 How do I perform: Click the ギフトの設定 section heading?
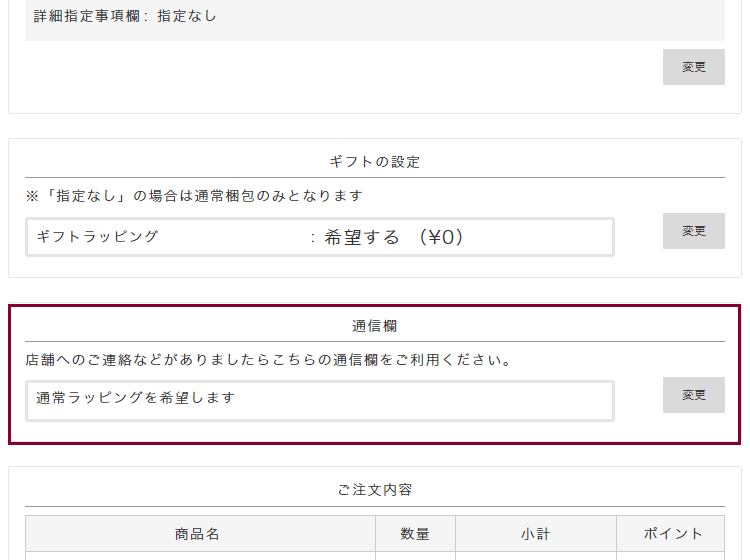pos(375,162)
